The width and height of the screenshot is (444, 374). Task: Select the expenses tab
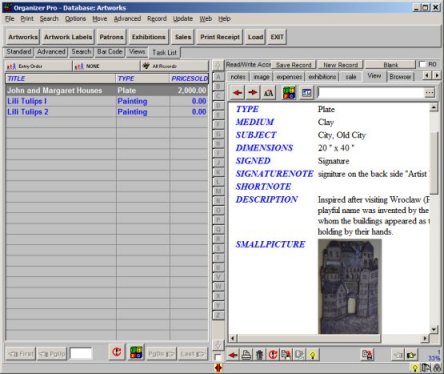[x=289, y=77]
